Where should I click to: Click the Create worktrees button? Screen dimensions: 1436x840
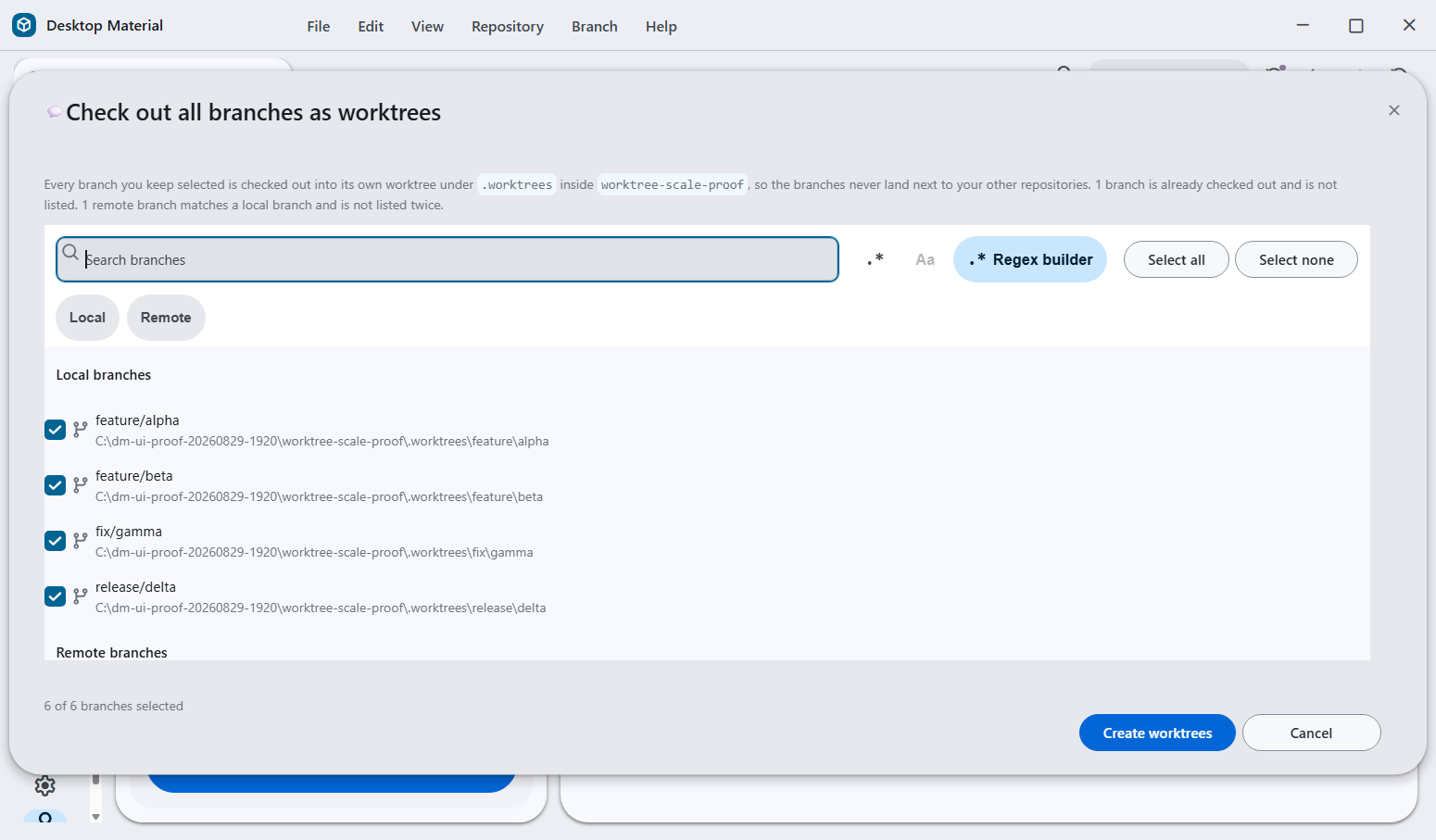[x=1157, y=733]
